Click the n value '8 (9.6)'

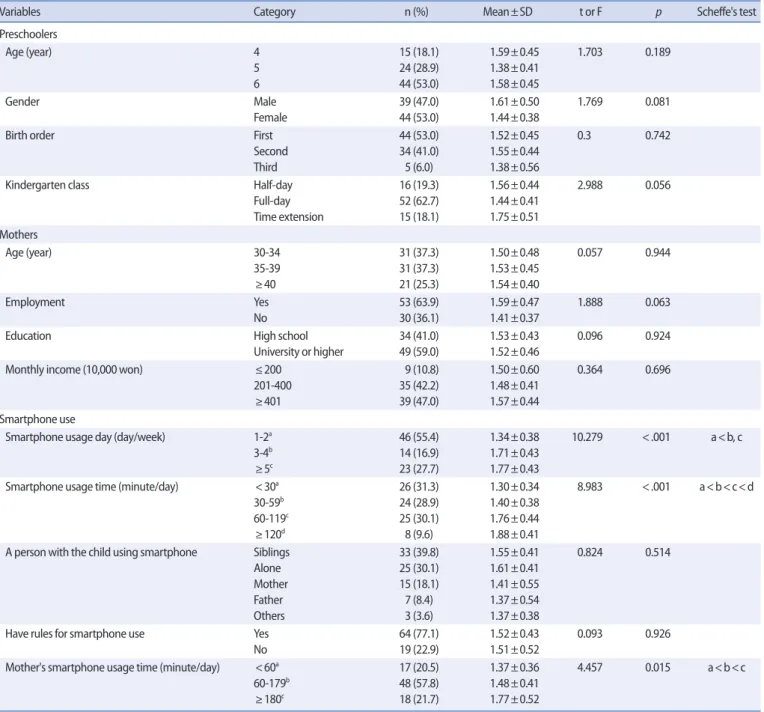click(x=419, y=535)
